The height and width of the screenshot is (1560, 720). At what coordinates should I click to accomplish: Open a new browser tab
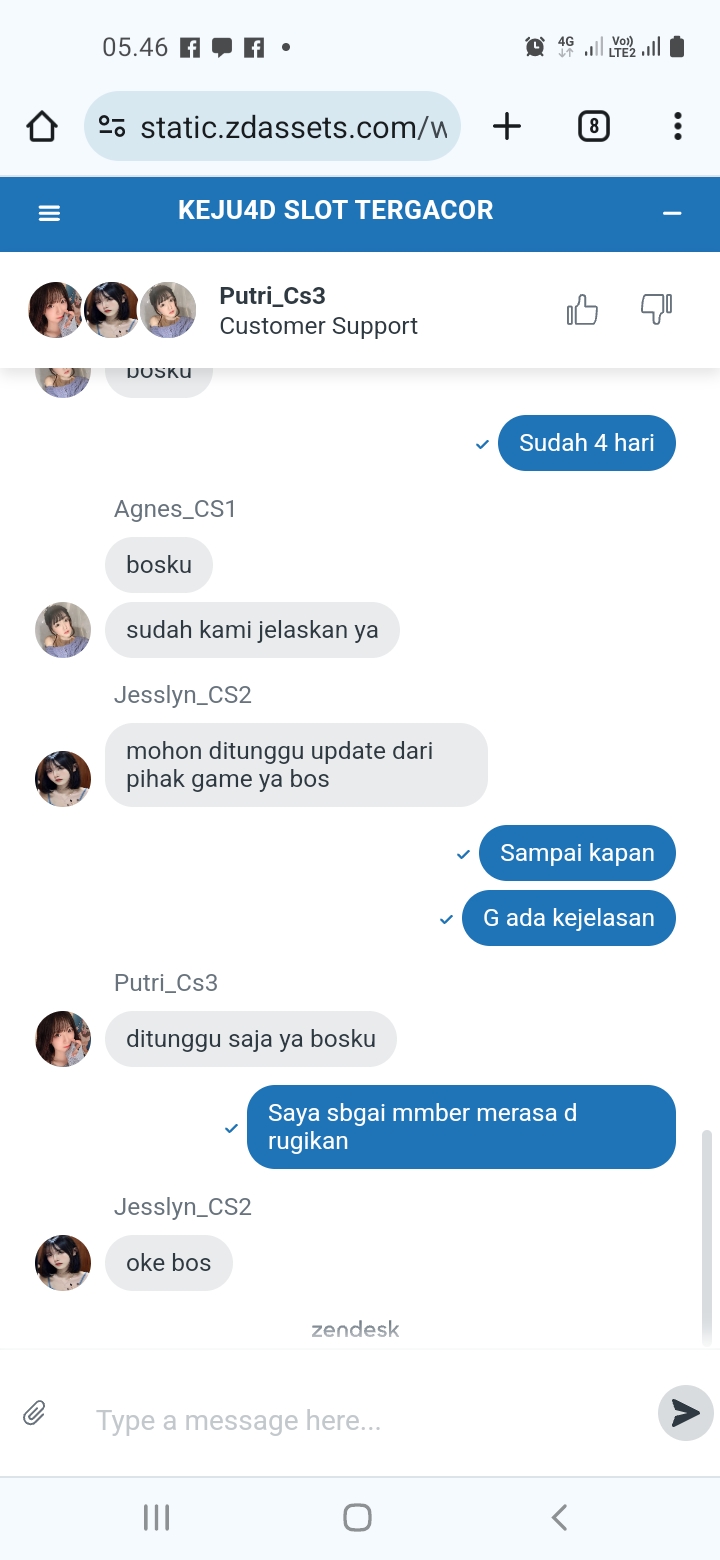point(507,126)
